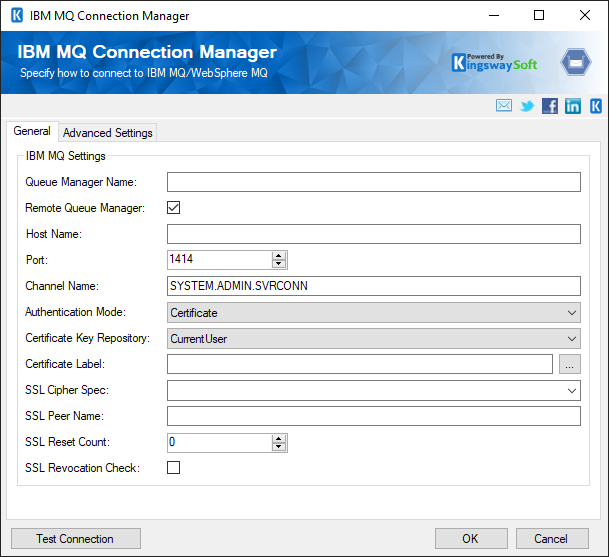Click the SSL Peer Name field
The width and height of the screenshot is (609, 557).
[374, 416]
